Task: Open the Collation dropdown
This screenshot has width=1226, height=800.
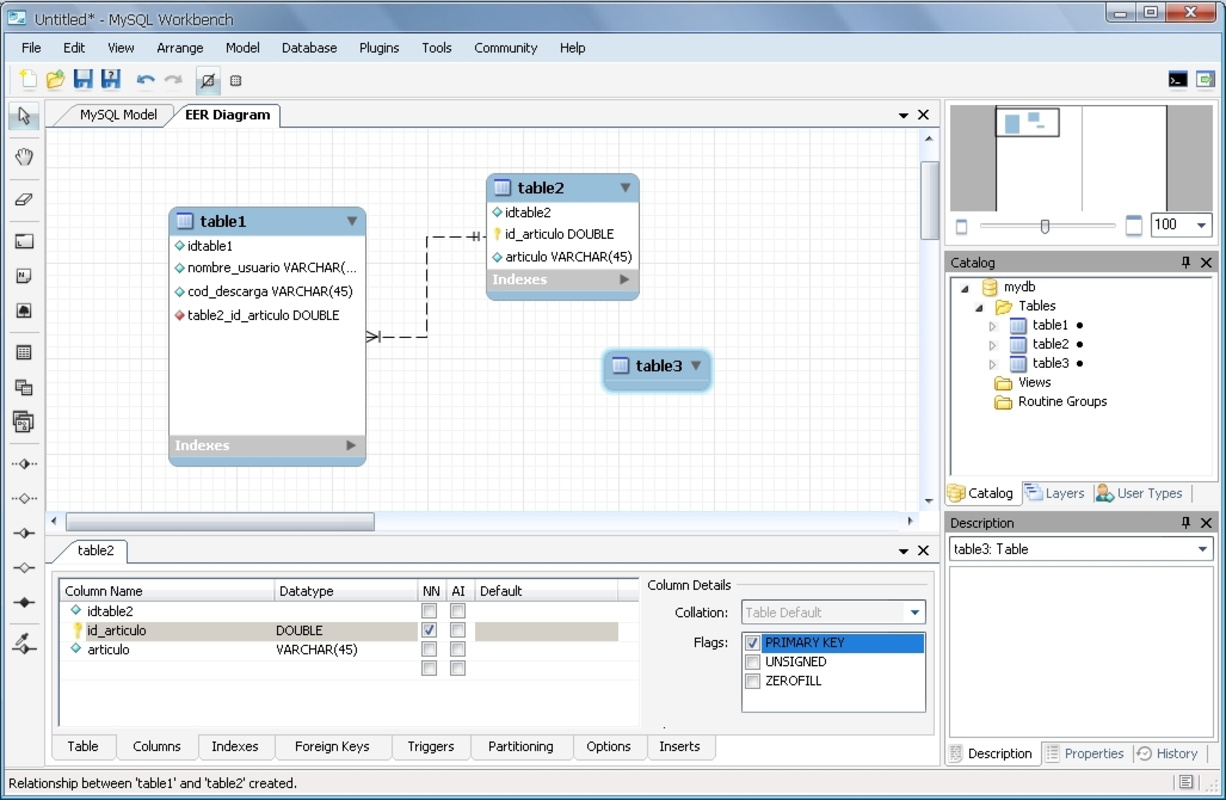Action: [914, 612]
